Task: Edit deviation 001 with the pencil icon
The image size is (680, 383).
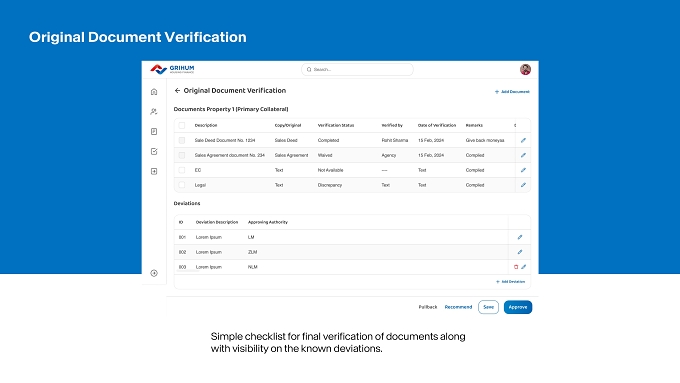Action: 520,237
